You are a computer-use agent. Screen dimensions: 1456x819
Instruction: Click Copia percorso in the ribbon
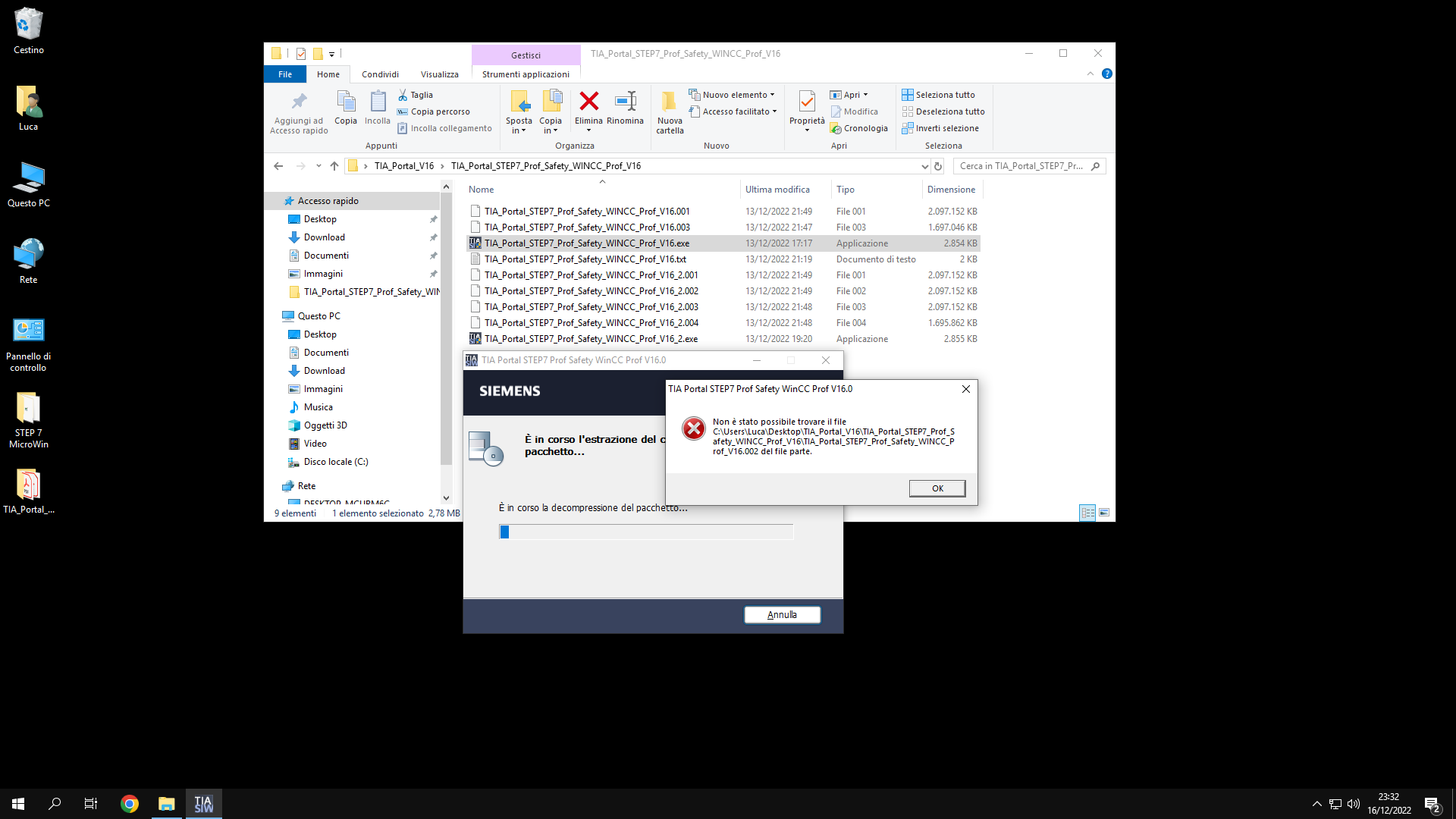pos(433,111)
